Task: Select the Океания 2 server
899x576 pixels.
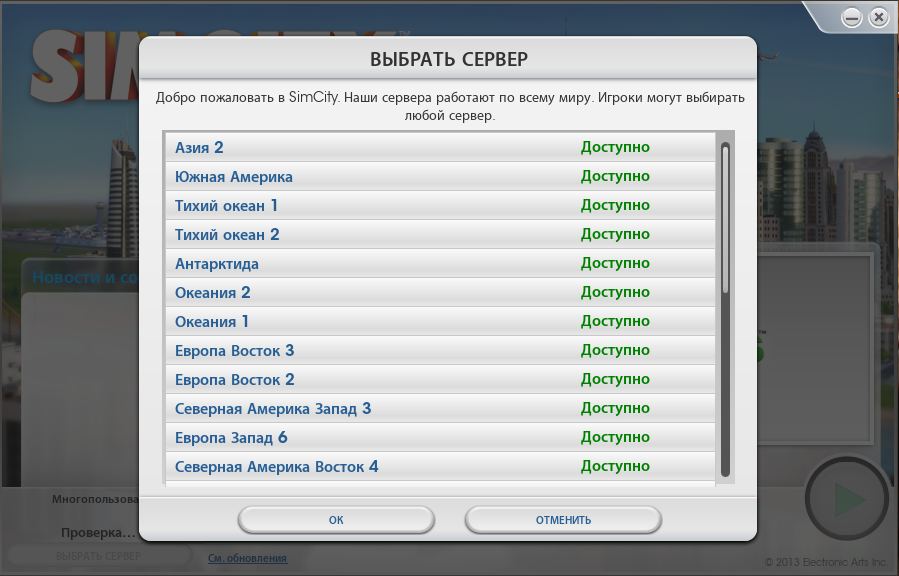Action: tap(440, 292)
